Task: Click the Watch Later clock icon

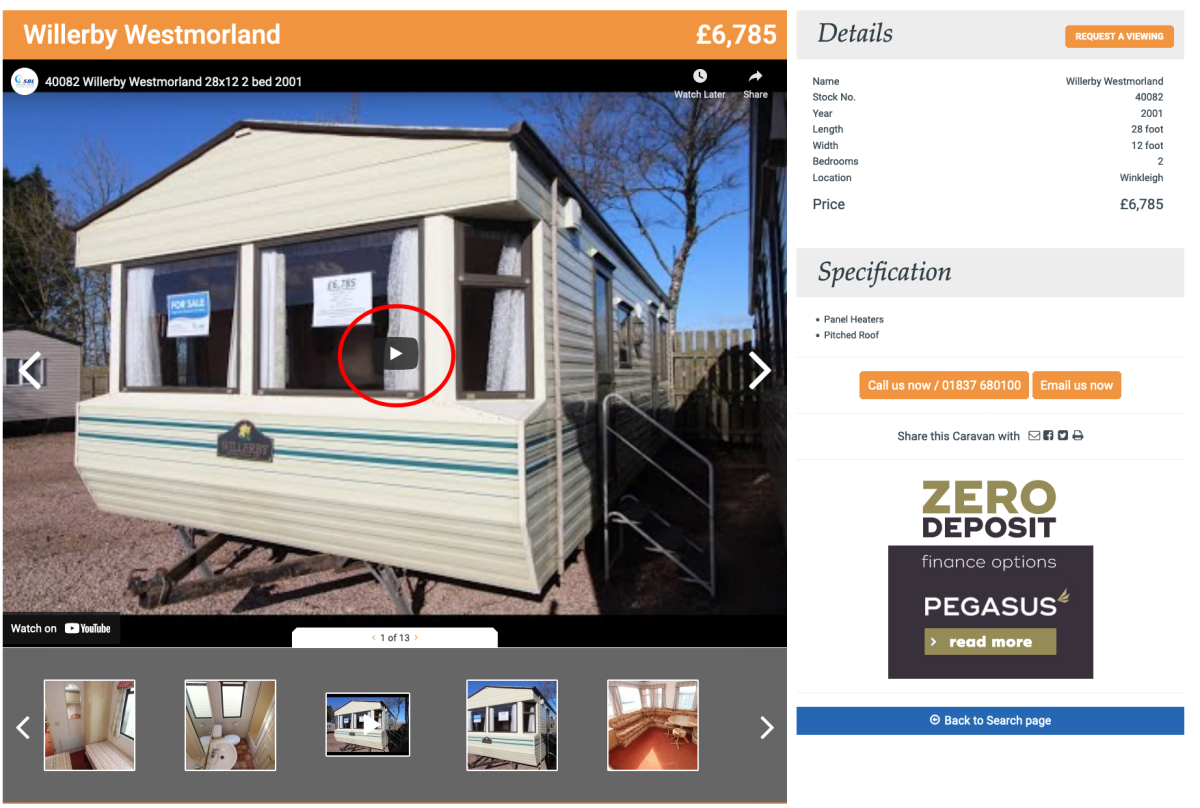Action: click(700, 76)
